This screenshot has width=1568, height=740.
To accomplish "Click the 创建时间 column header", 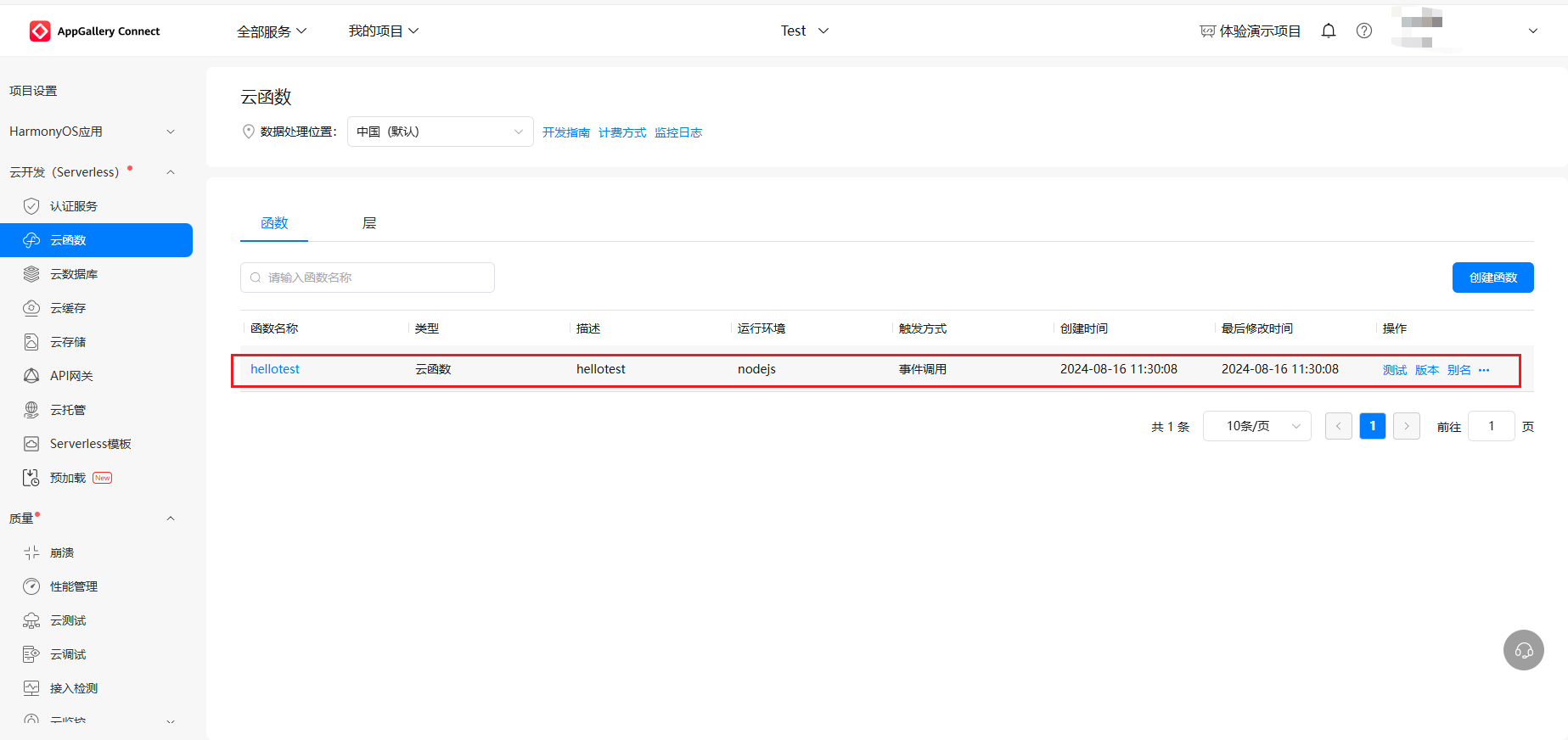I will coord(1084,328).
